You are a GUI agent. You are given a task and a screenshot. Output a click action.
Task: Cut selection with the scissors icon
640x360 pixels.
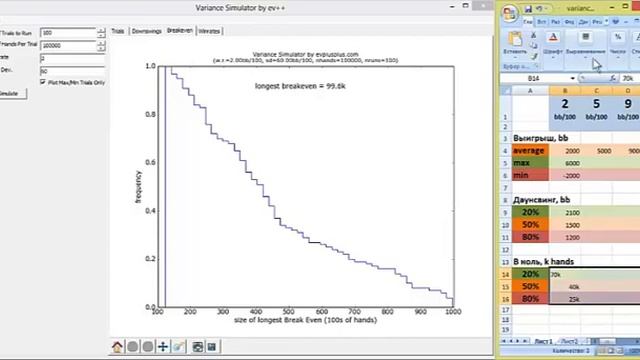click(533, 36)
